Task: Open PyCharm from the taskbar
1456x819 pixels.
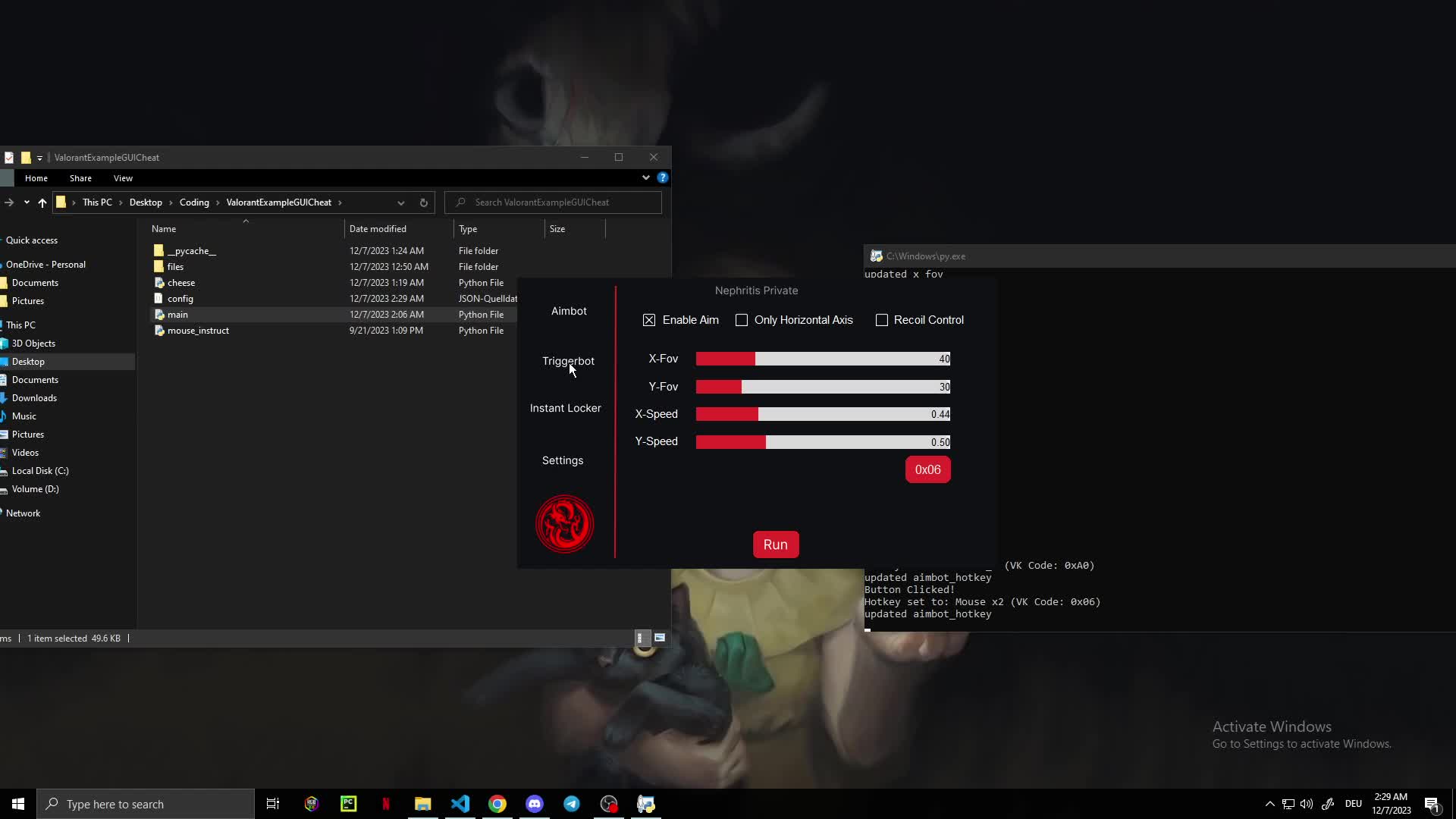Action: tap(348, 803)
